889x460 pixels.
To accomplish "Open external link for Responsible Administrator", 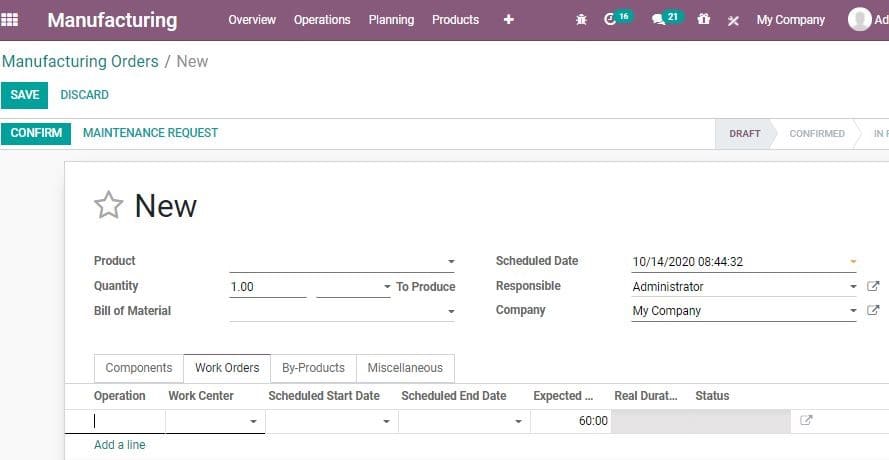I will [x=873, y=286].
